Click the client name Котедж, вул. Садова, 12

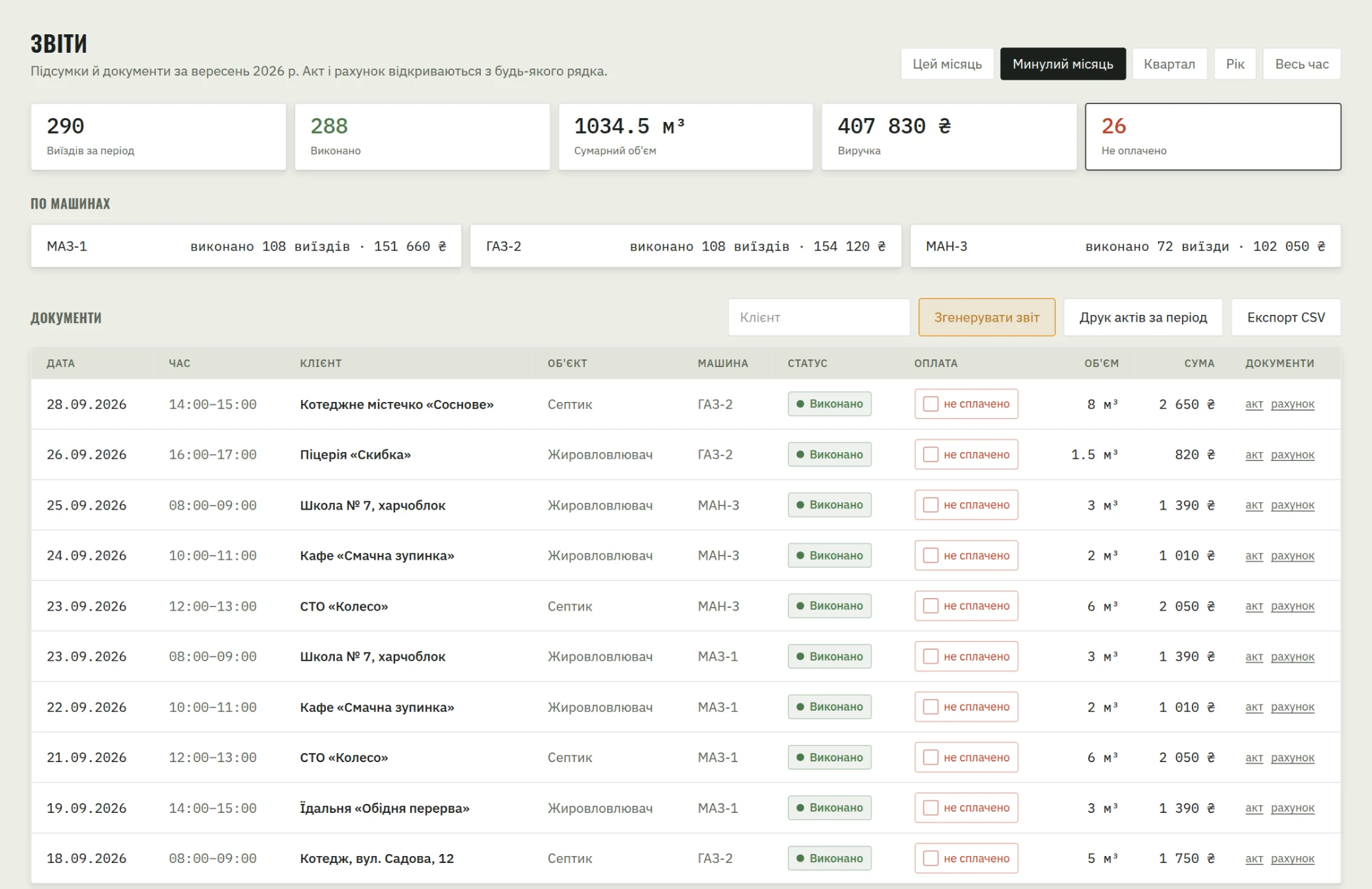377,858
